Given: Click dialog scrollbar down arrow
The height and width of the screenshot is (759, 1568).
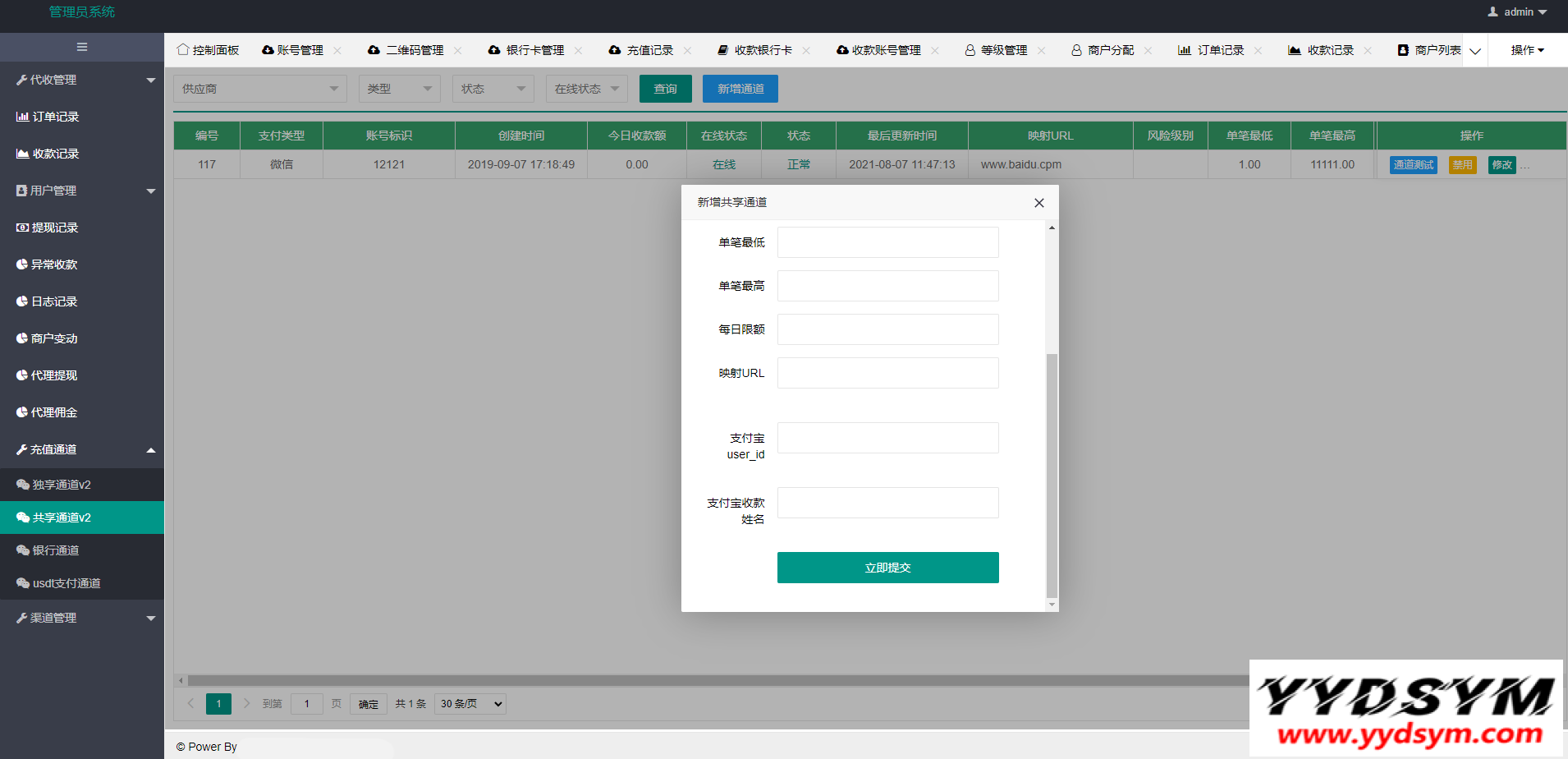Looking at the screenshot, I should 1052,605.
